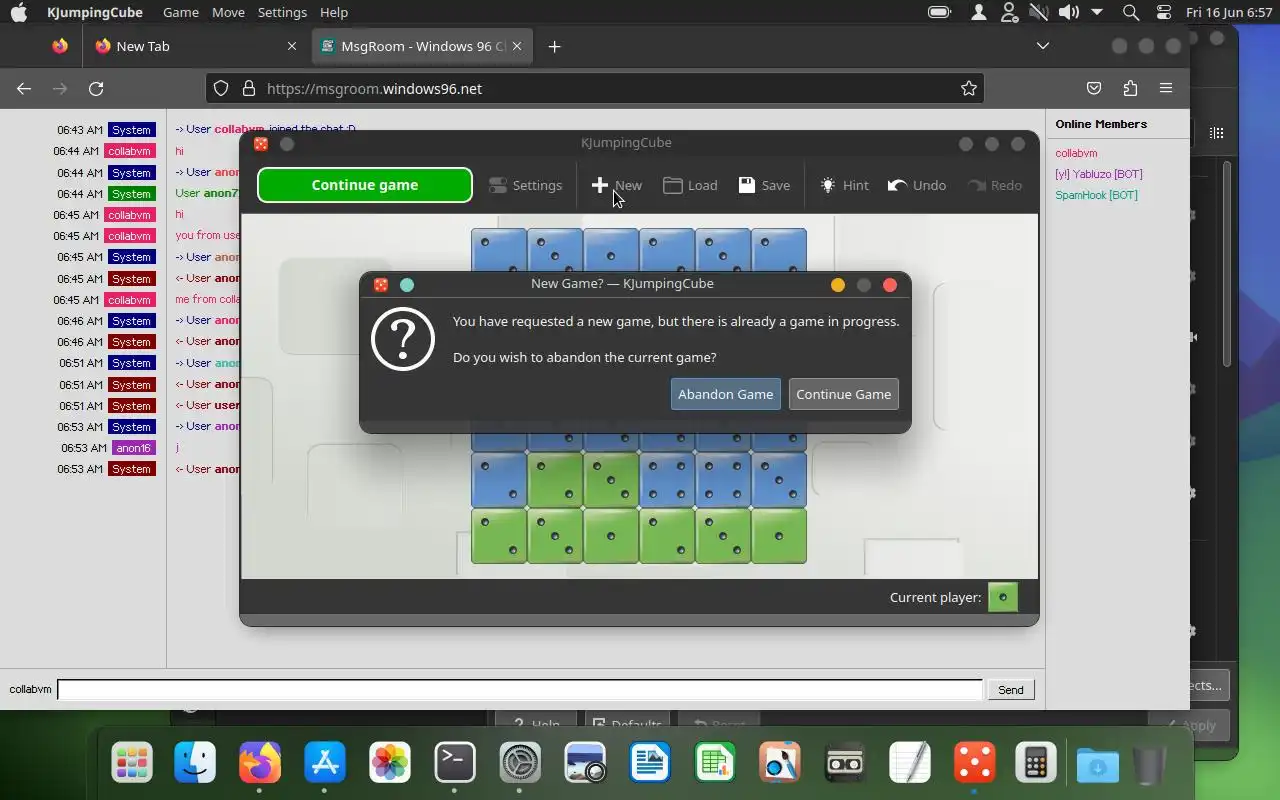Screen dimensions: 1280x800
Task: Click the New game plus icon in toolbar
Action: [600, 185]
